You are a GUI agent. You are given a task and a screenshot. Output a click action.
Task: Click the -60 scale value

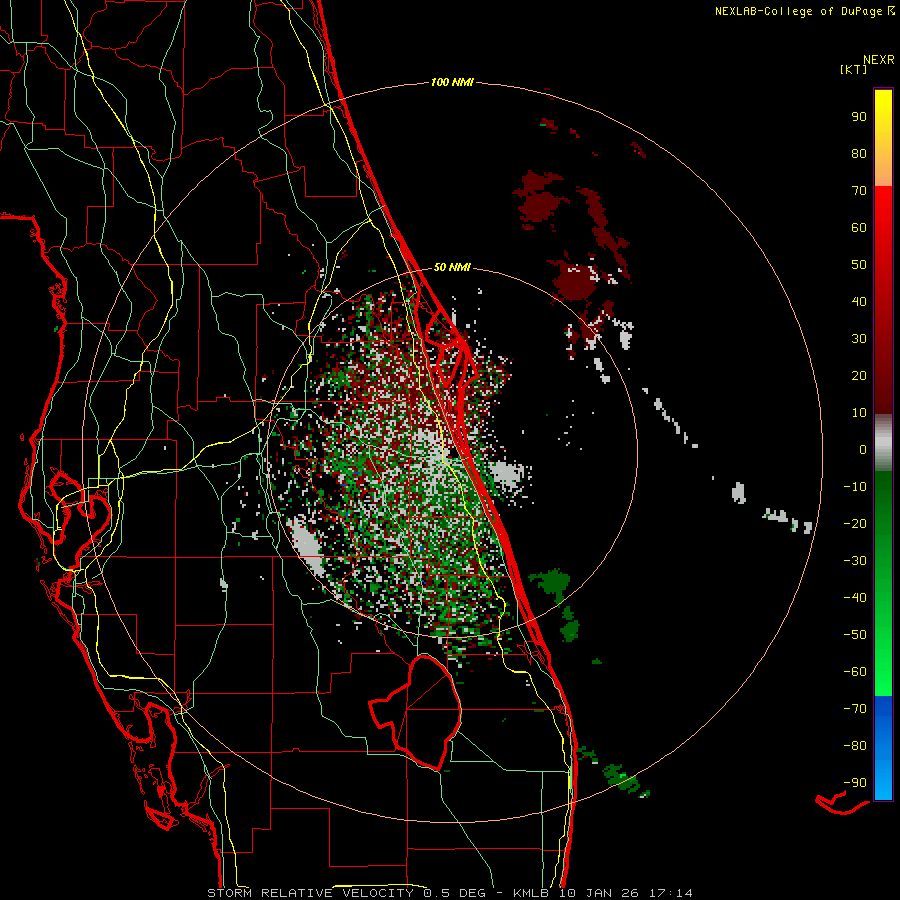coord(855,672)
